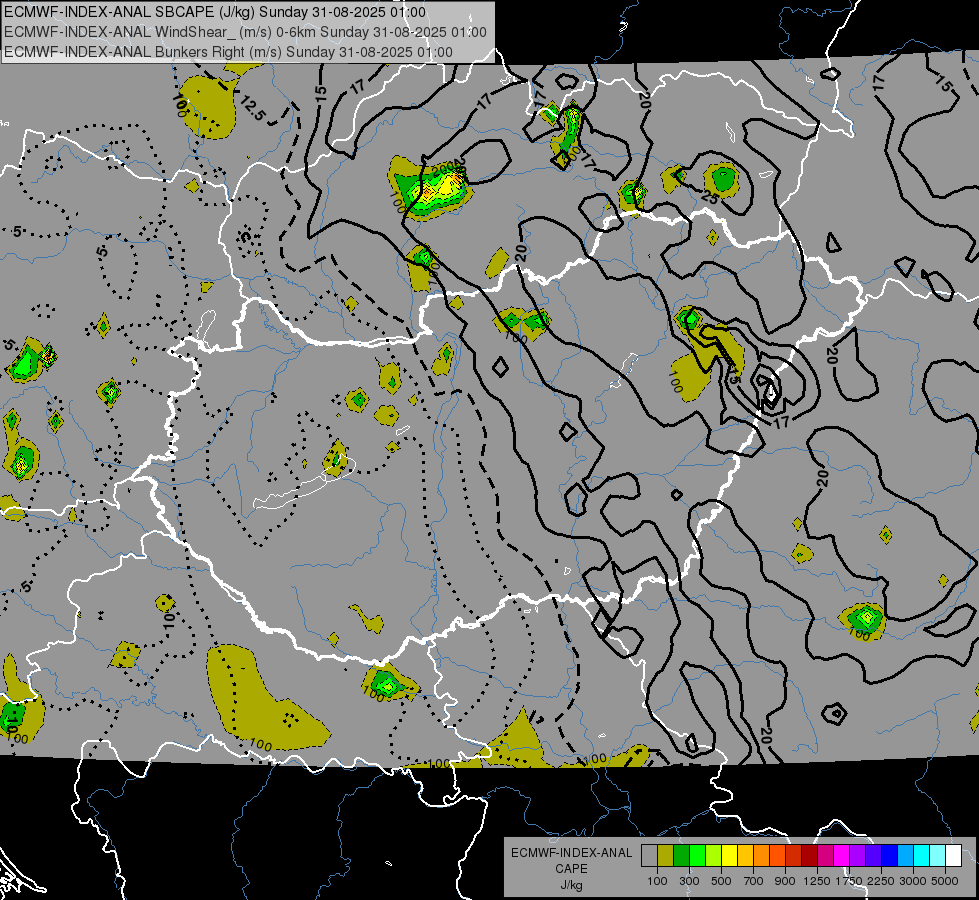979x900 pixels.
Task: Select the dark green legend swatch
Action: click(x=682, y=855)
